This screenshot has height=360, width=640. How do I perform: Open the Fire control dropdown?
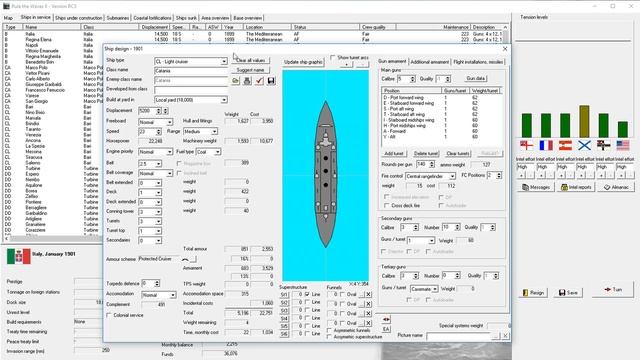click(x=452, y=176)
